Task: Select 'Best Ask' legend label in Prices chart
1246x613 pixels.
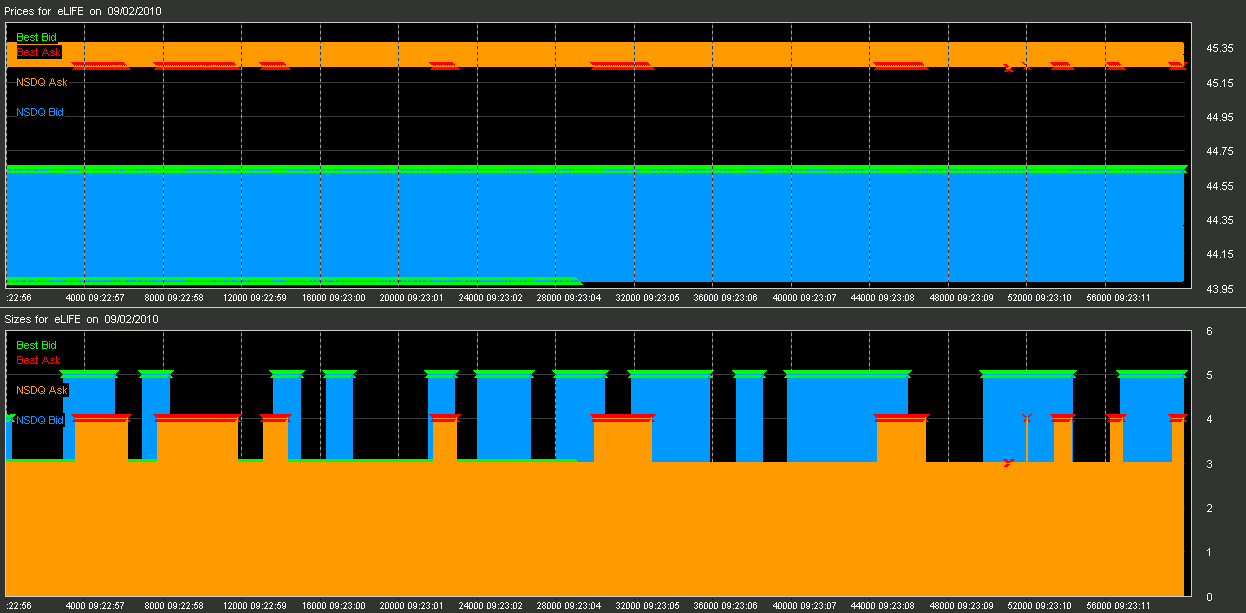Action: (38, 52)
